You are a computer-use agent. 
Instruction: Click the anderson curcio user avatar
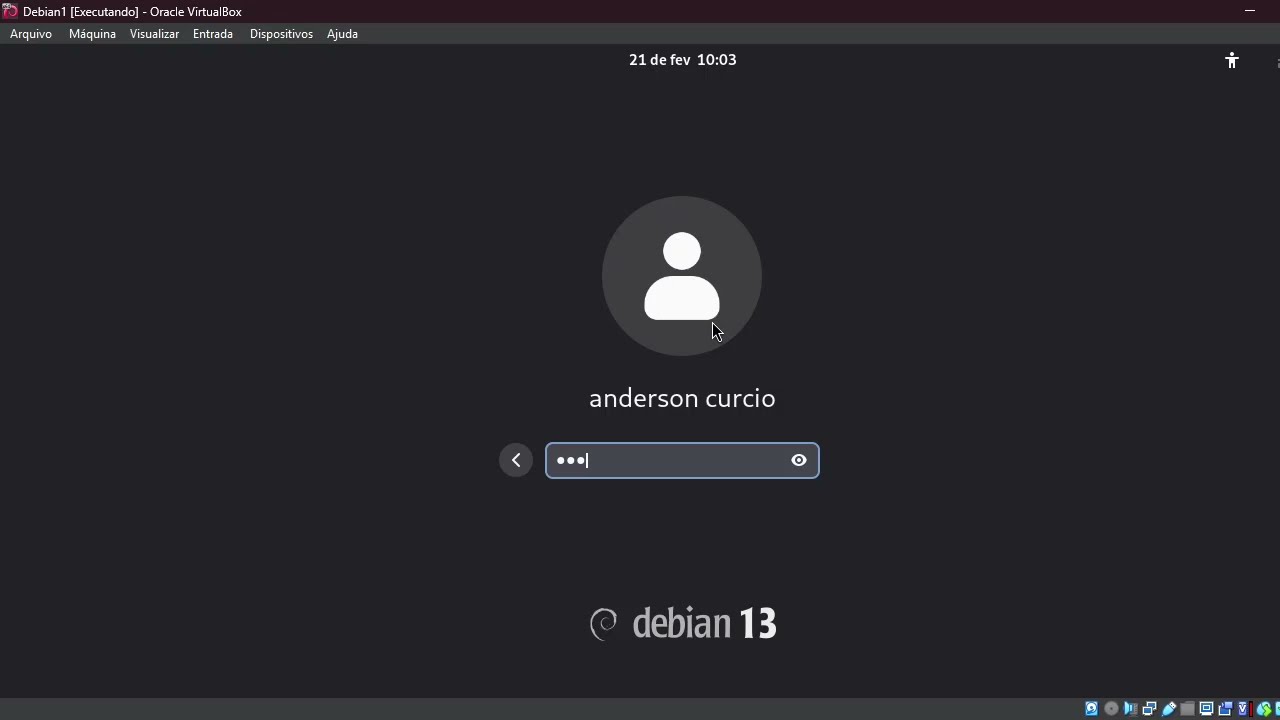[x=682, y=276]
